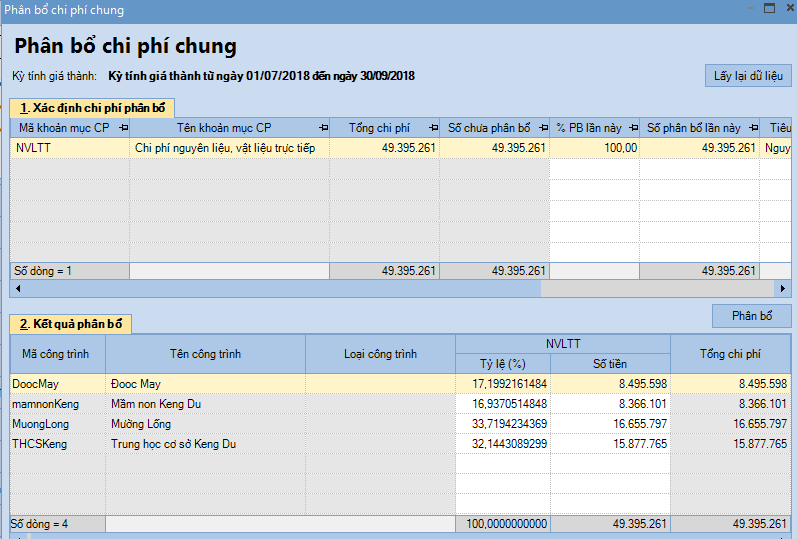This screenshot has width=797, height=539.
Task: Click 8.495.598 in DoocMay row's Số tiền column
Action: [x=610, y=384]
